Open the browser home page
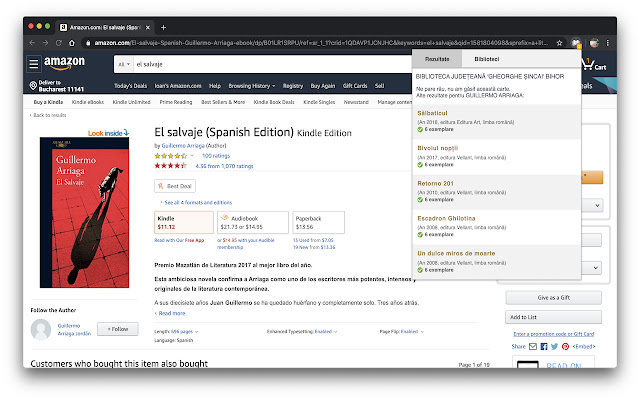This screenshot has height=400, width=640. pyautogui.click(x=72, y=43)
